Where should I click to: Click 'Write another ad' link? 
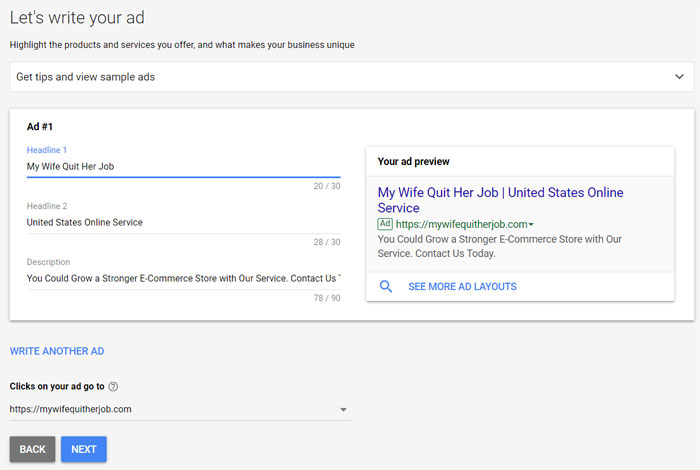57,351
